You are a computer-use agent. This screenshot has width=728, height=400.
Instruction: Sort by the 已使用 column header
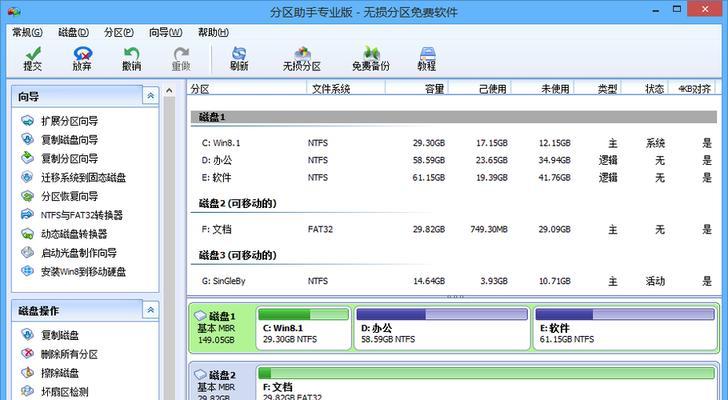pyautogui.click(x=479, y=88)
